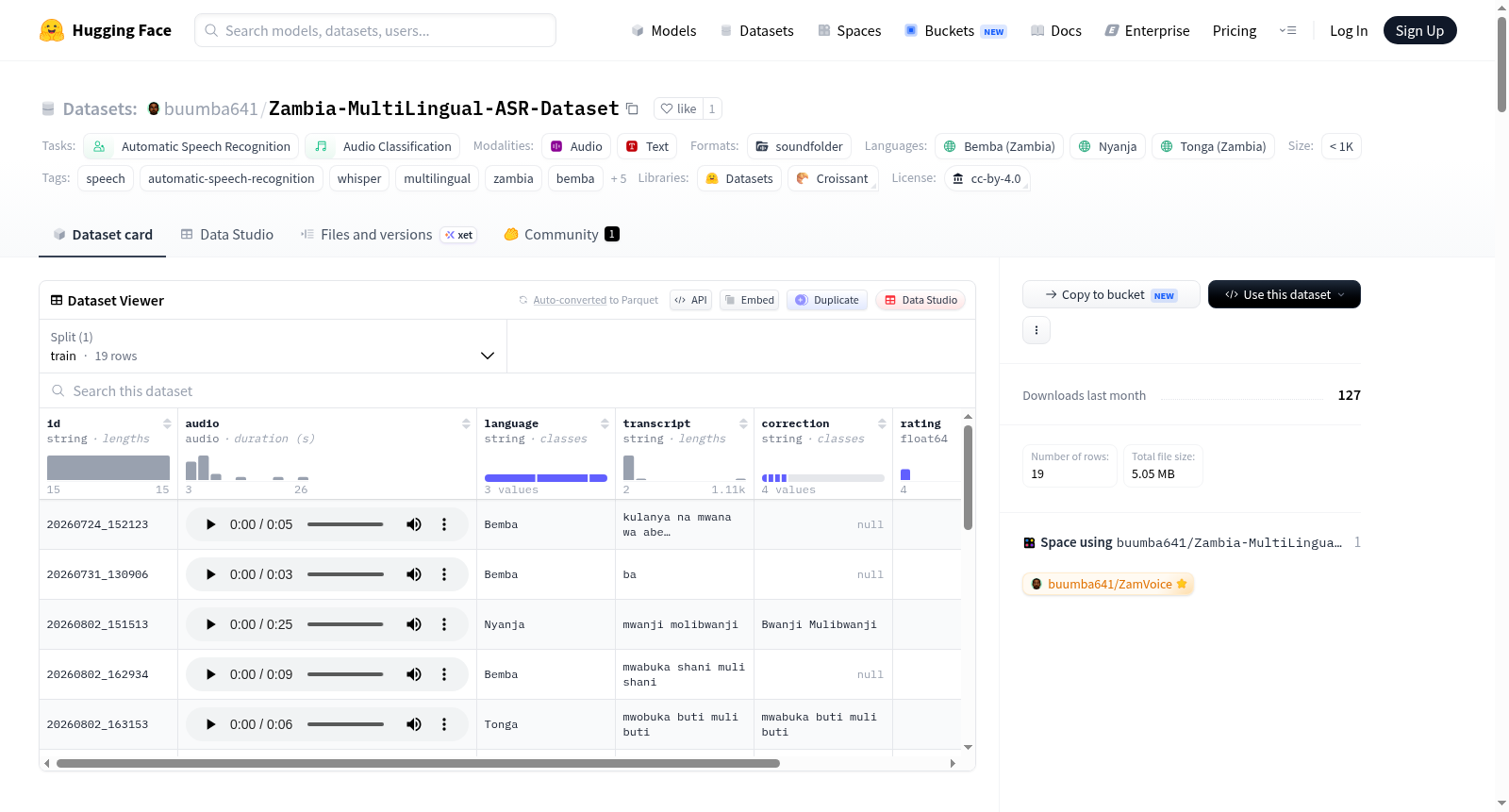Copy dataset name with the copy icon
The width and height of the screenshot is (1509, 812).
pos(632,108)
